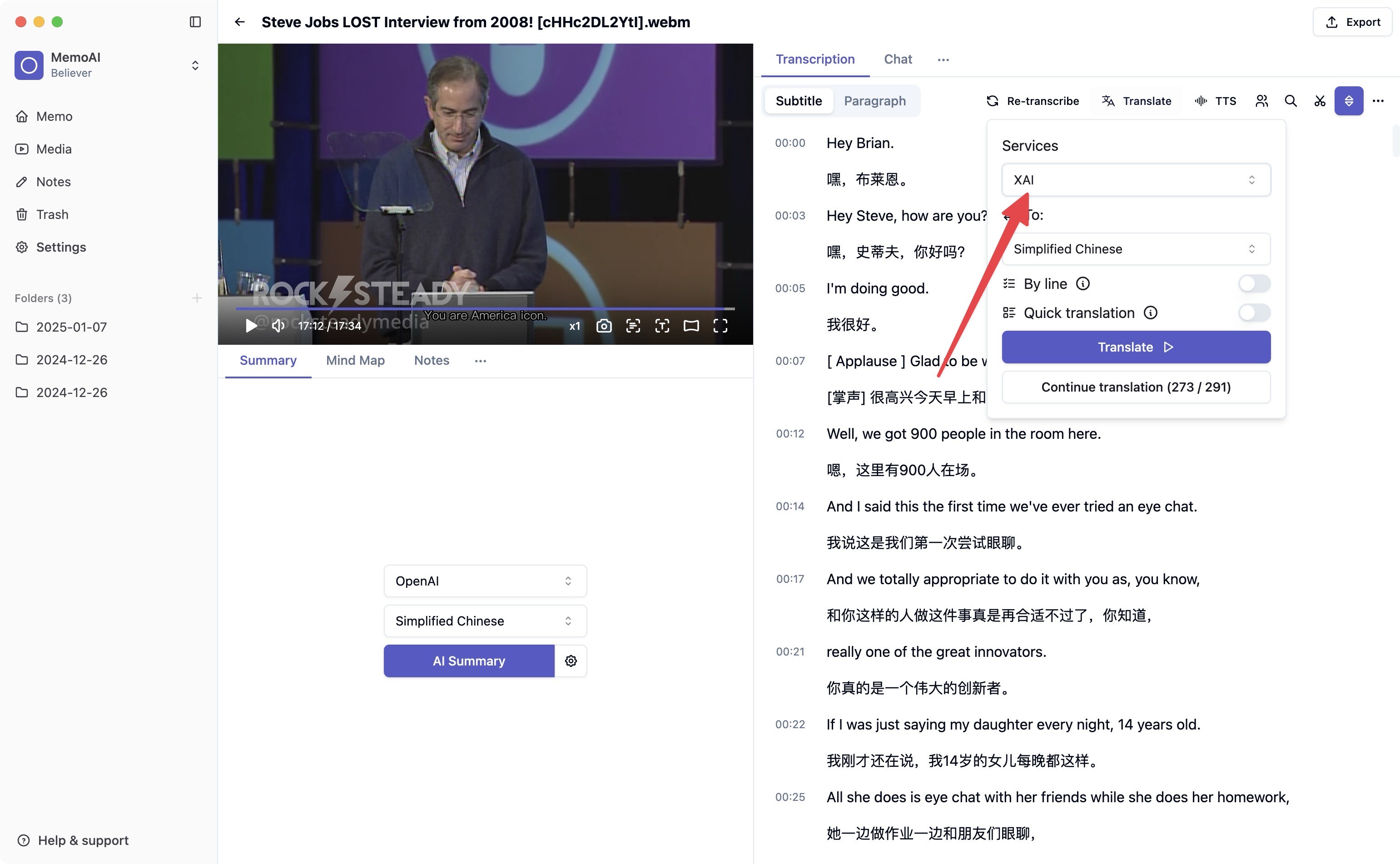The width and height of the screenshot is (1400, 864).
Task: Switch to Paragraph view
Action: pos(874,101)
